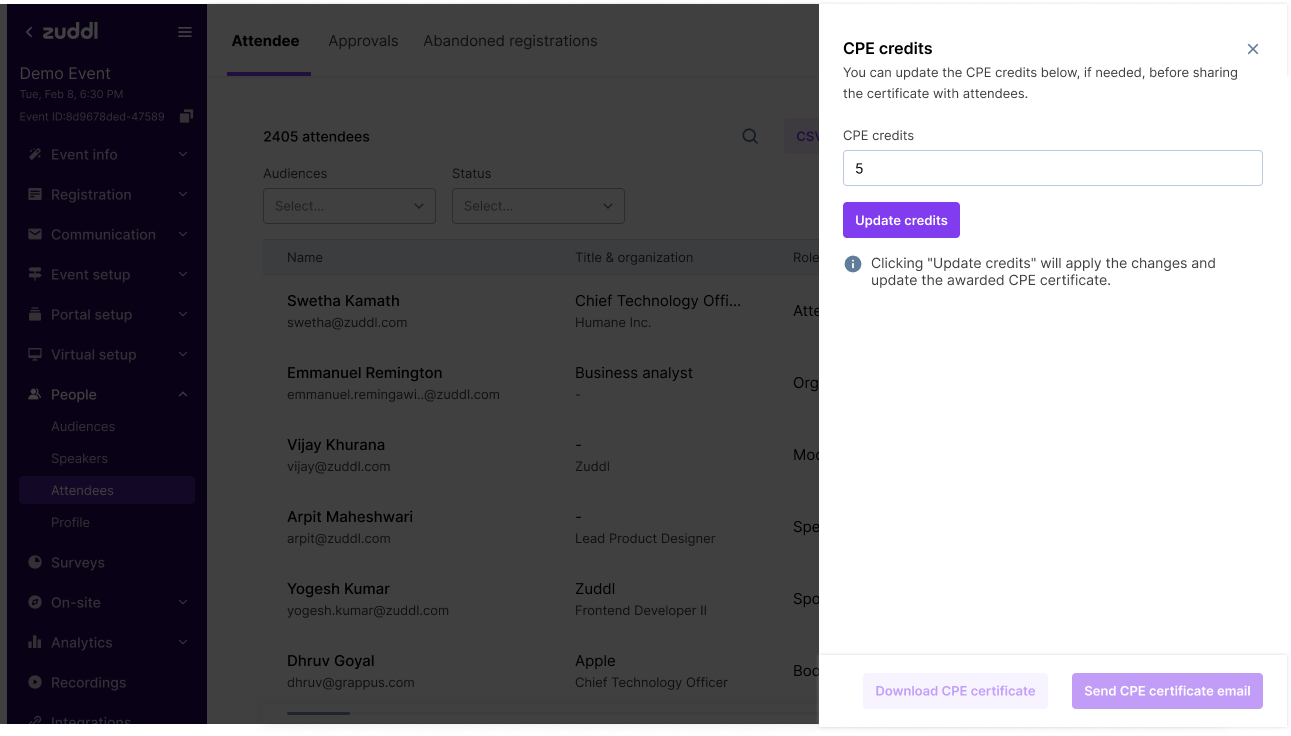Click the info icon beside Update credits note
The height and width of the screenshot is (736, 1291).
coord(853,264)
